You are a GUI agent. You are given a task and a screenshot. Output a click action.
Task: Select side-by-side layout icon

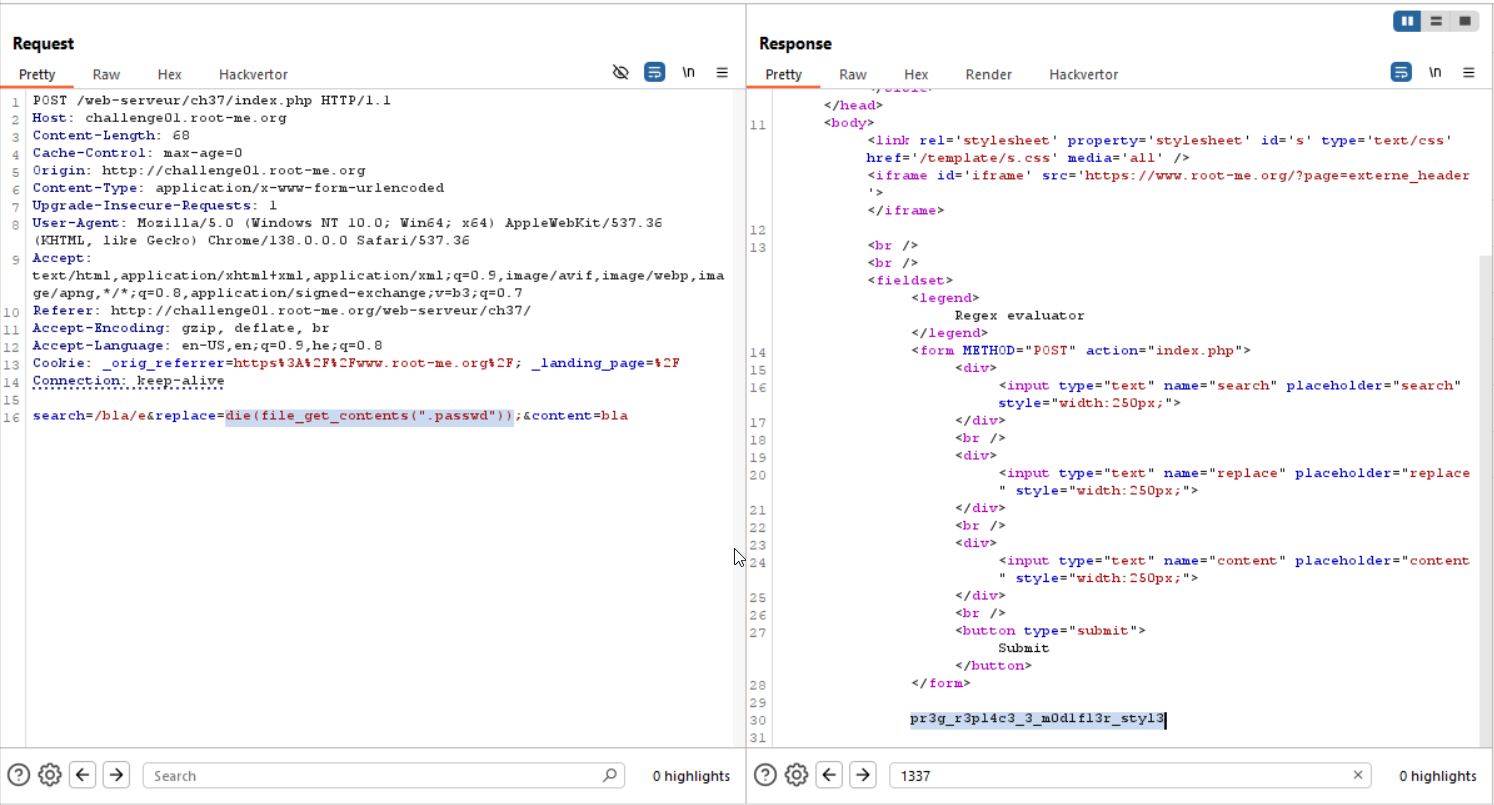point(1408,21)
